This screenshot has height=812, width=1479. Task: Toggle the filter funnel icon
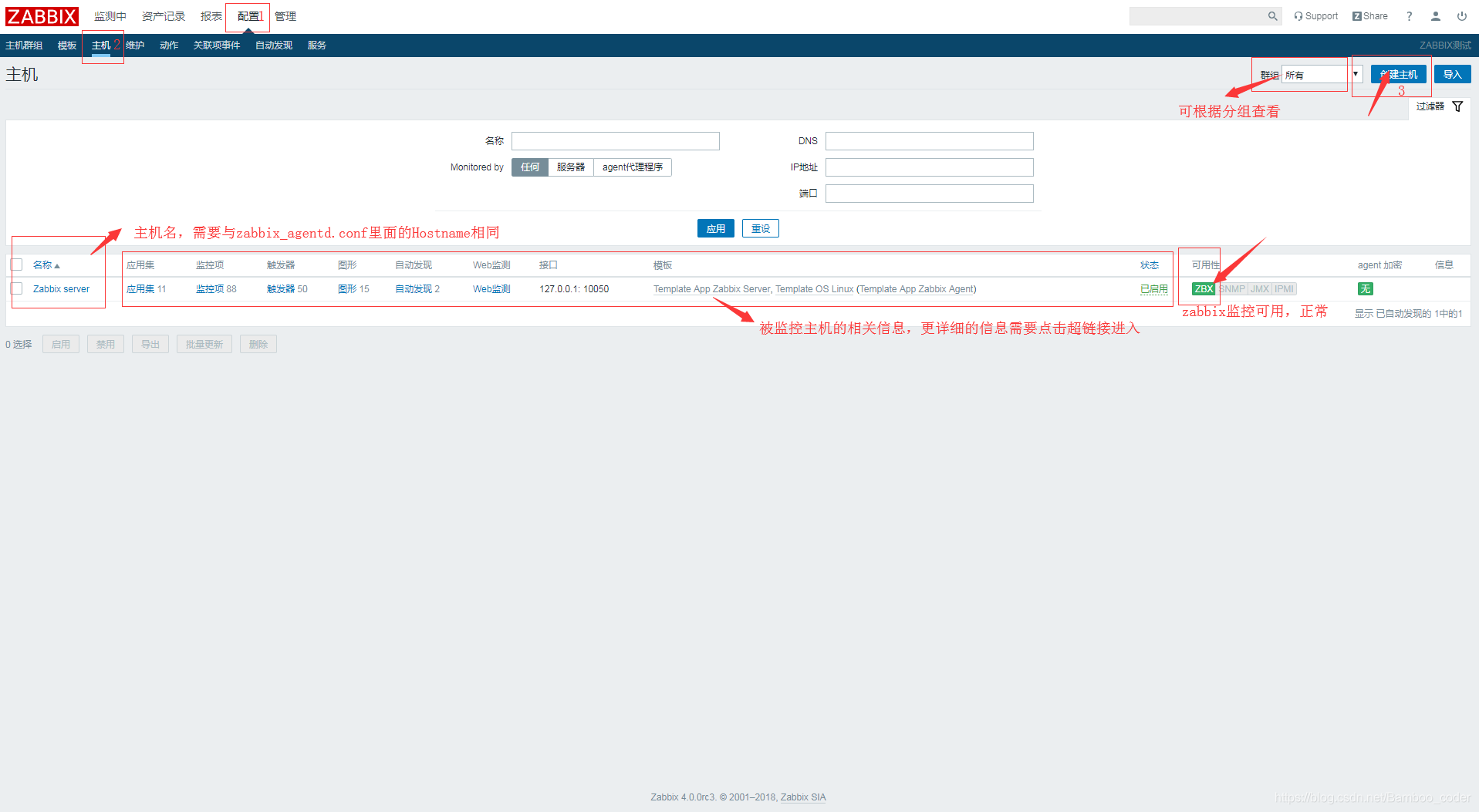pos(1457,106)
